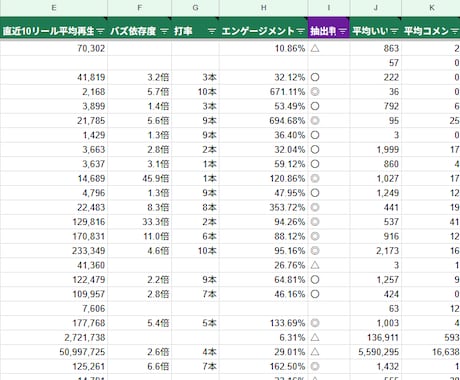The width and height of the screenshot is (460, 380).
Task: Select cell with value 136,911
Action: 376,337
